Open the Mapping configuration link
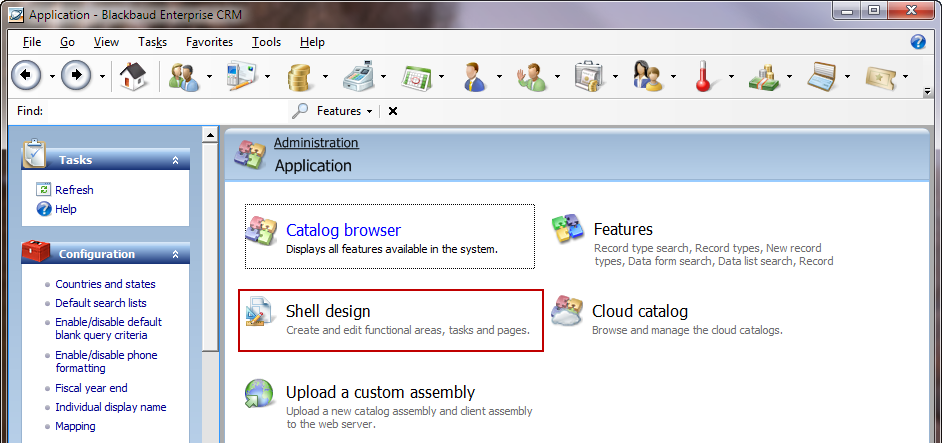Viewport: 942px width, 443px height. click(75, 426)
